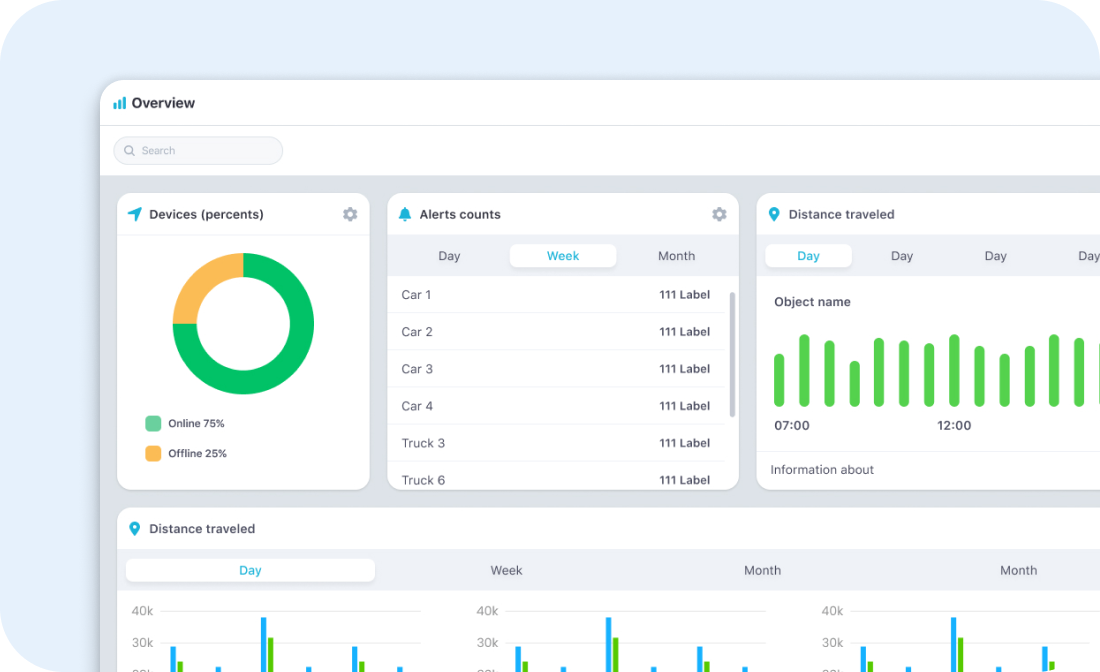The height and width of the screenshot is (672, 1100).
Task: Select the Car 1 row
Action: (x=555, y=295)
